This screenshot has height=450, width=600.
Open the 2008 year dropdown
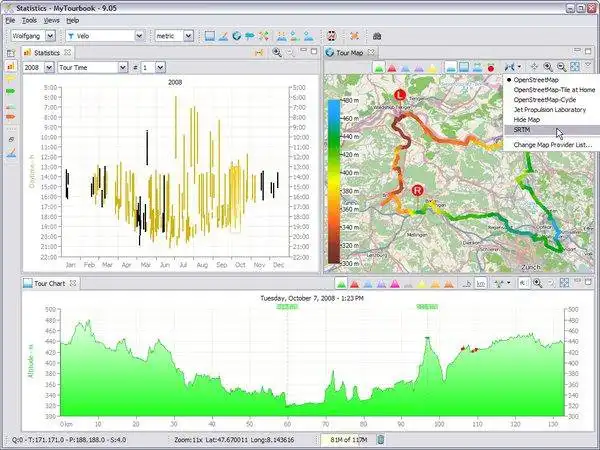coord(49,68)
